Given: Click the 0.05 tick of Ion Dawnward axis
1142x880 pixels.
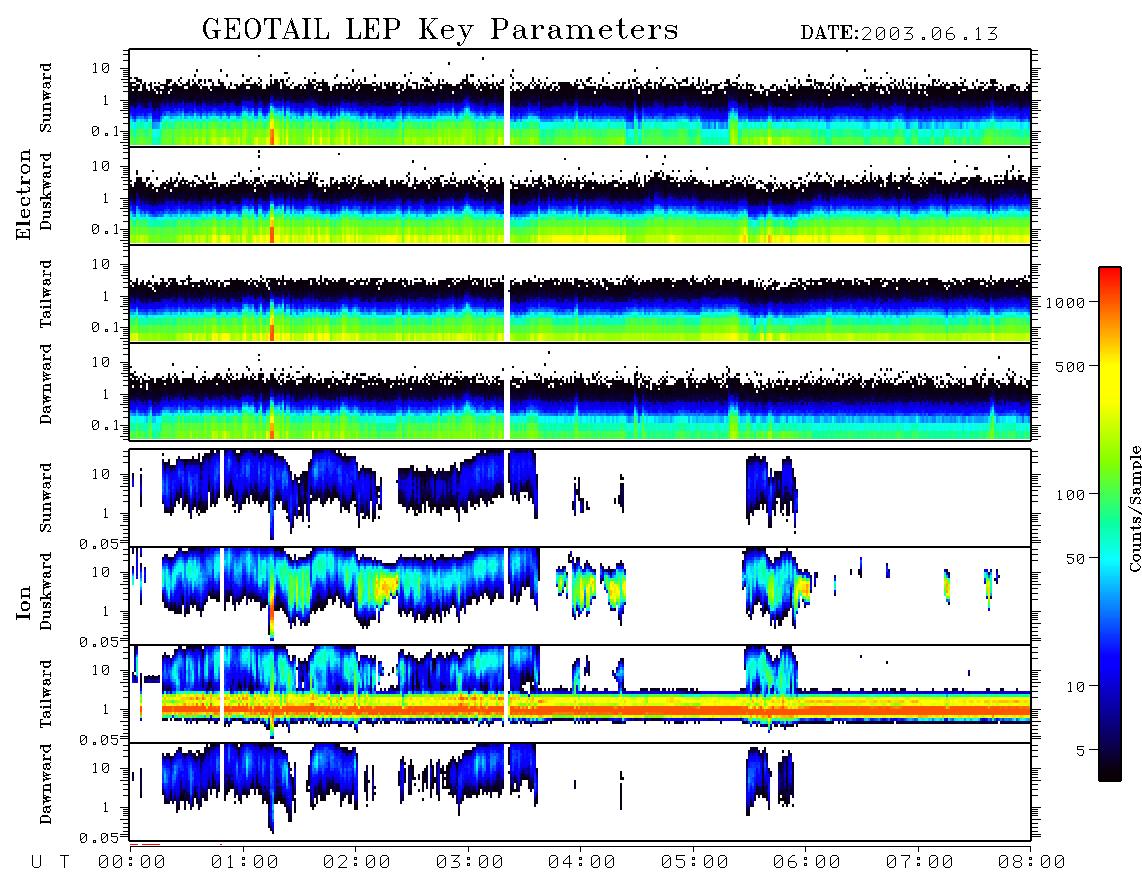Looking at the screenshot, I should point(100,838).
